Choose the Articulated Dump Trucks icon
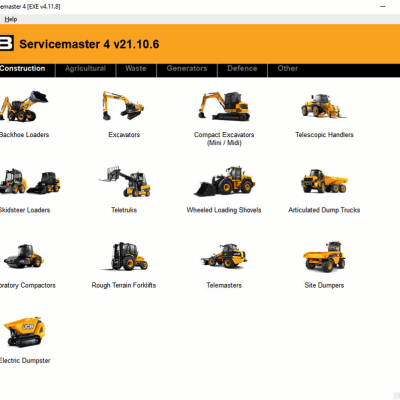400x400 pixels. (324, 182)
